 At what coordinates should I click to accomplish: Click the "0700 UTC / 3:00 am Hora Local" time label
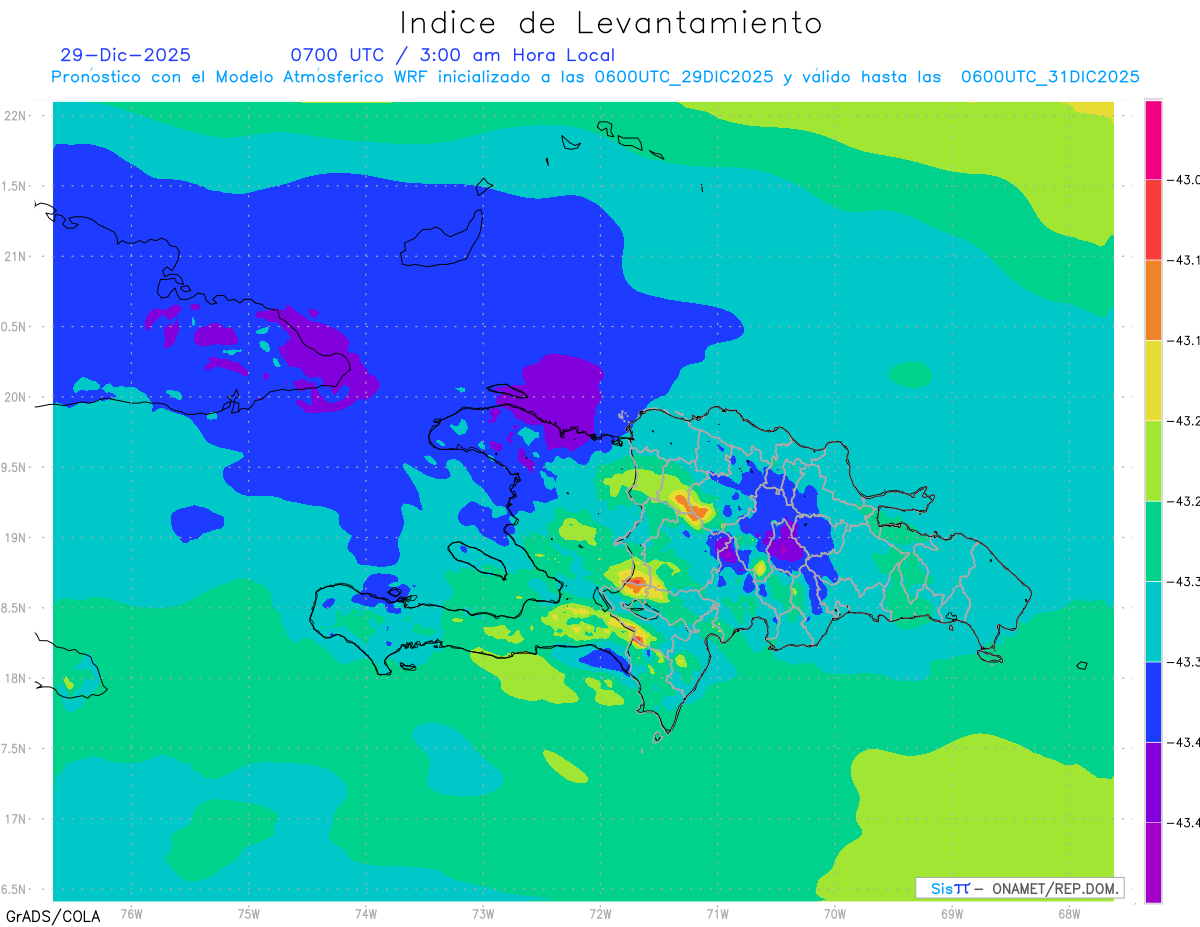(x=452, y=55)
